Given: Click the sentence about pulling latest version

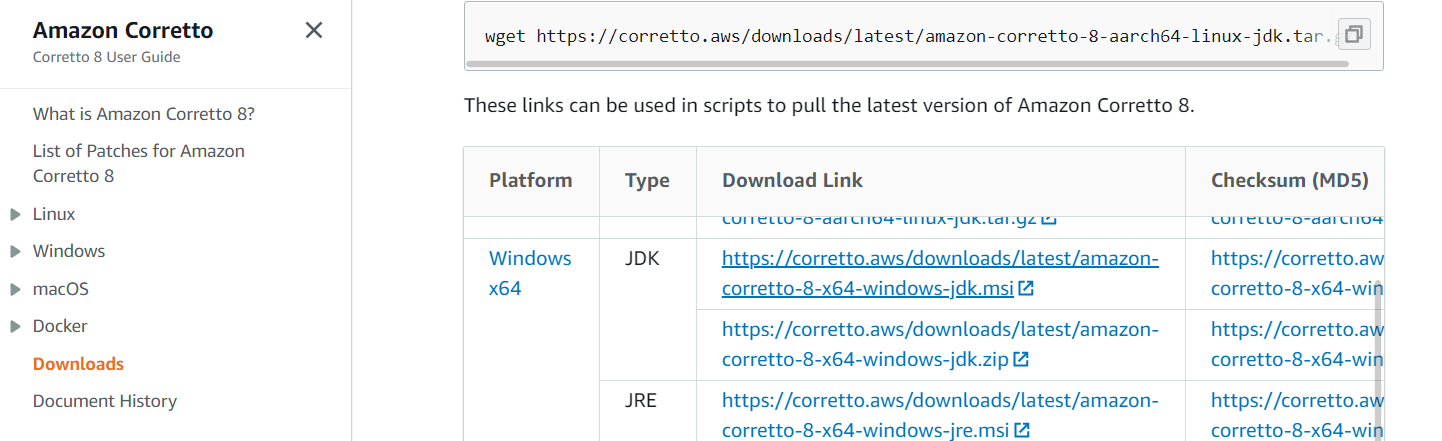Looking at the screenshot, I should [x=829, y=105].
